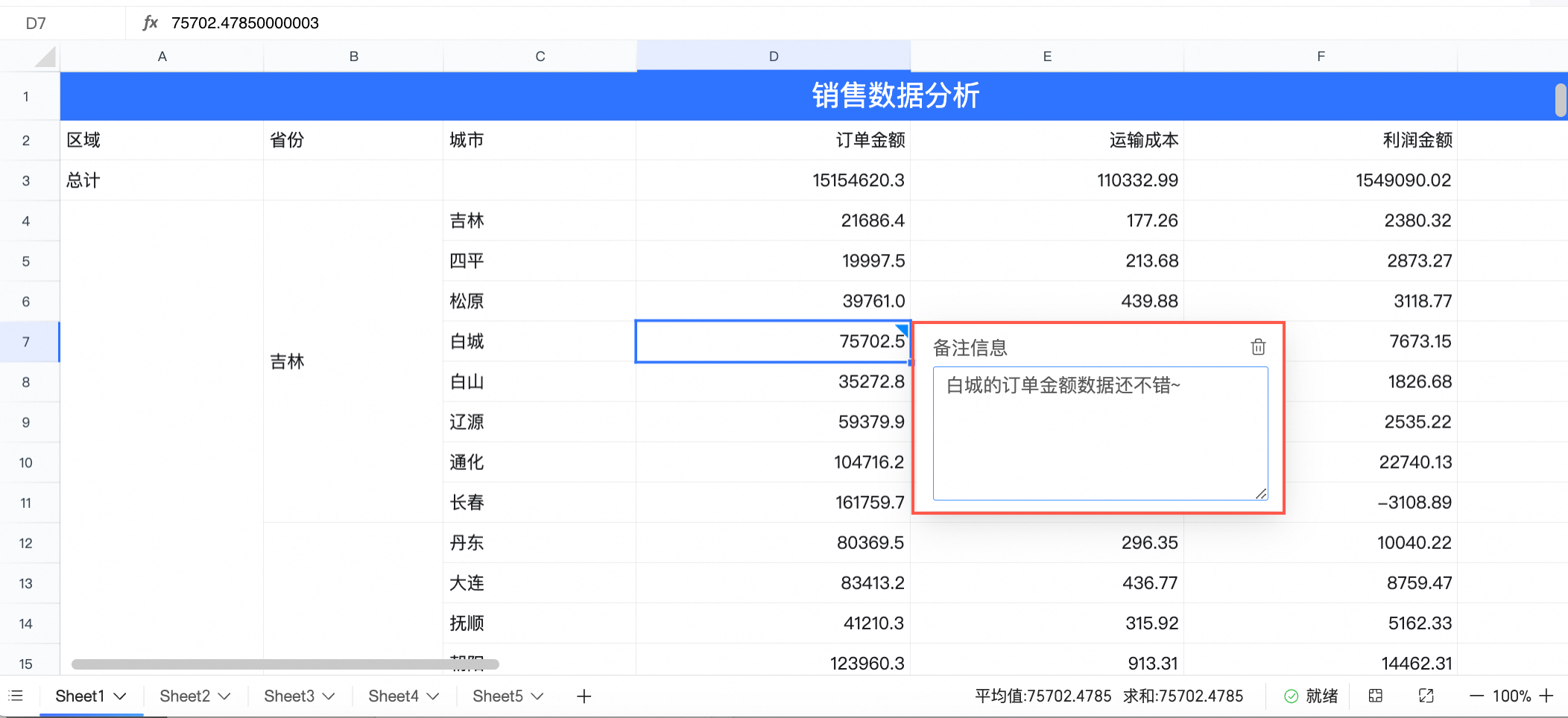Open Sheet2 tab dropdown arrow

(x=224, y=696)
